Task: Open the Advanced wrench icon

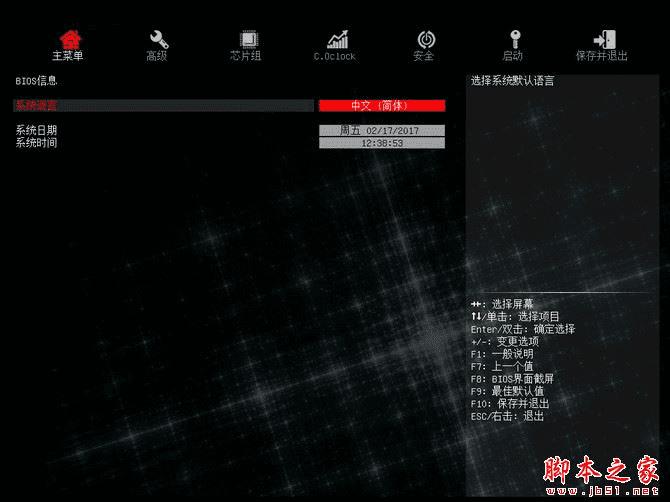Action: point(159,39)
